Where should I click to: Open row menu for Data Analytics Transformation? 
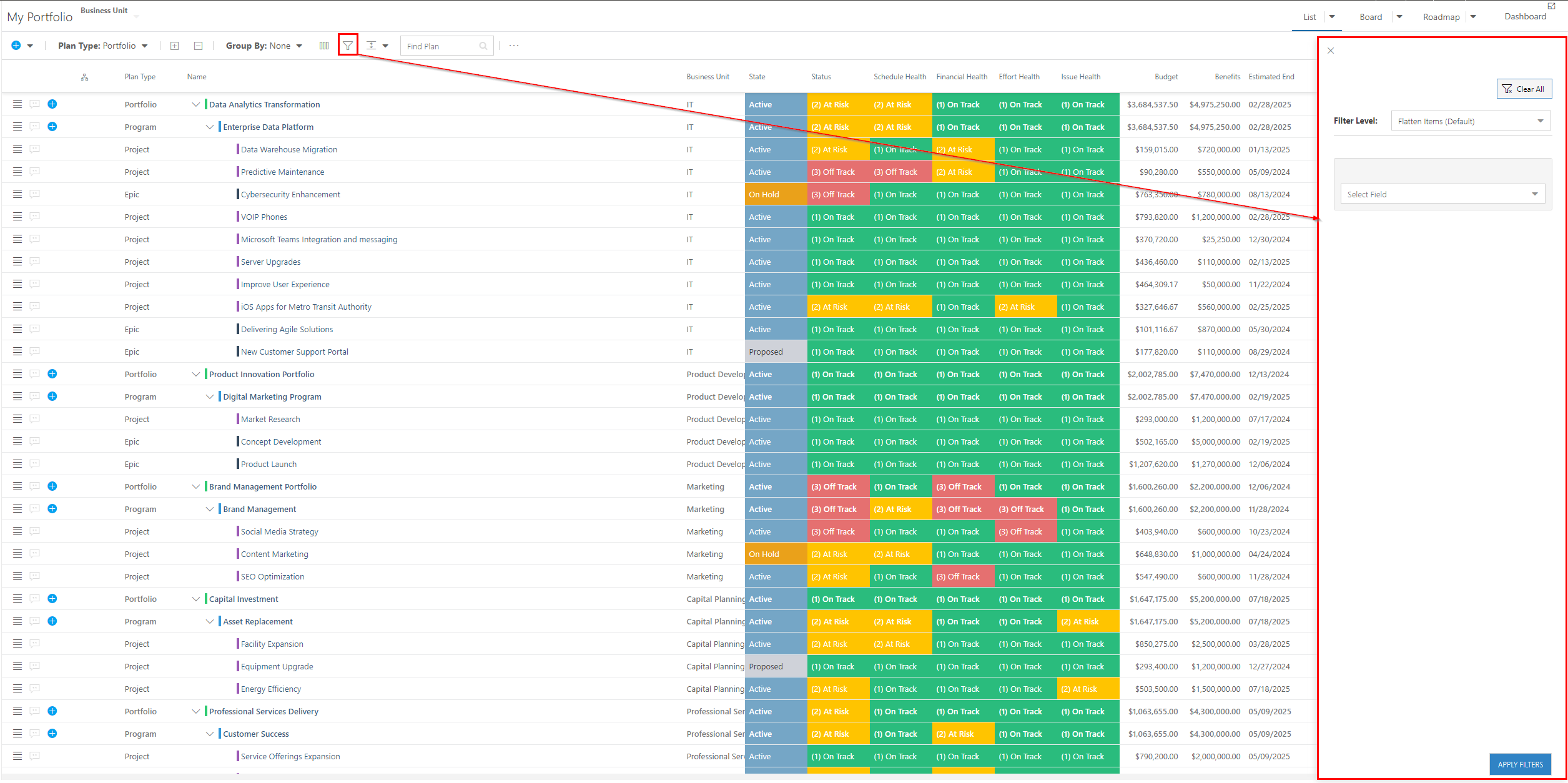pyautogui.click(x=17, y=104)
